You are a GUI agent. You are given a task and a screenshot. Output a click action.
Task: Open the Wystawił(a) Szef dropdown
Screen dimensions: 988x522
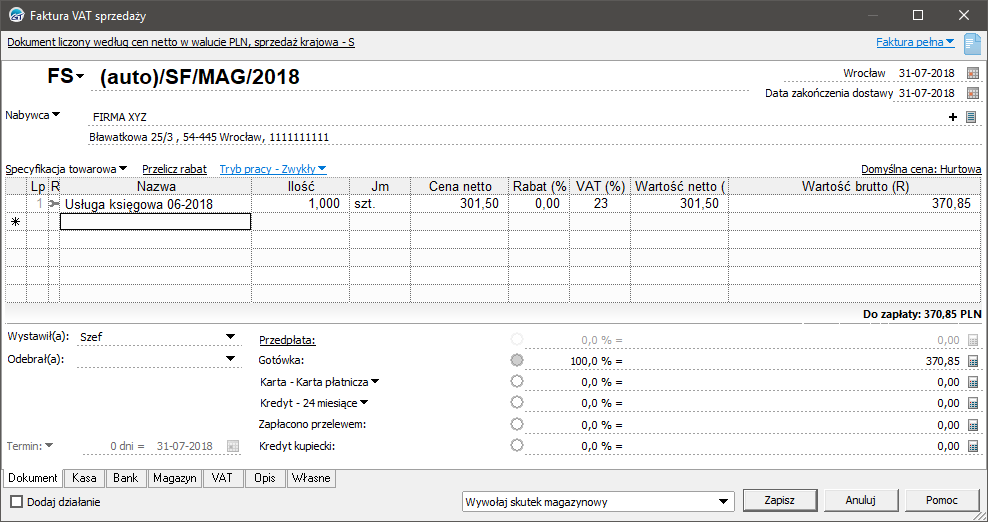pos(230,337)
